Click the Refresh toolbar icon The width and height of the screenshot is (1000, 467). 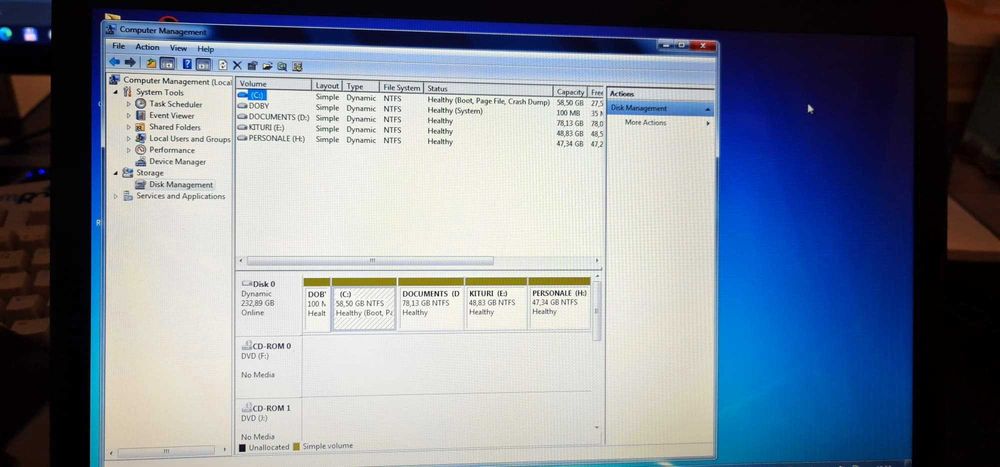pyautogui.click(x=223, y=64)
